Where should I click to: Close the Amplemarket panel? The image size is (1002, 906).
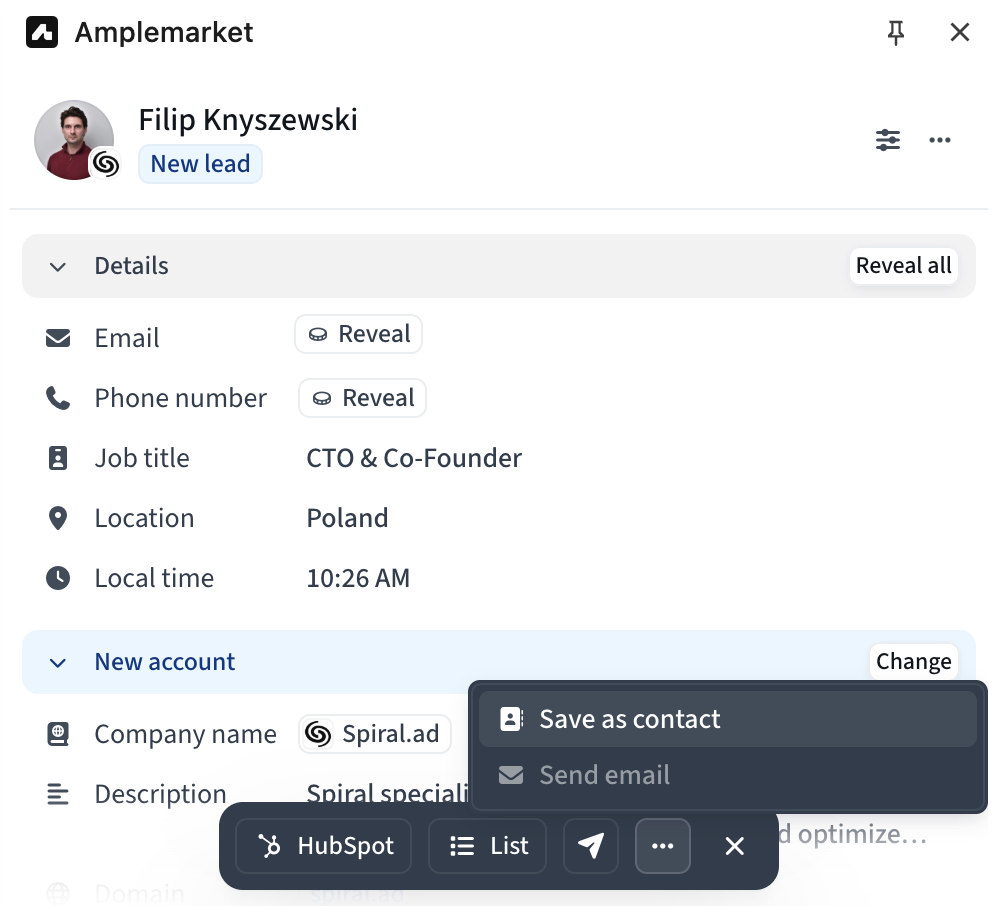click(x=959, y=33)
